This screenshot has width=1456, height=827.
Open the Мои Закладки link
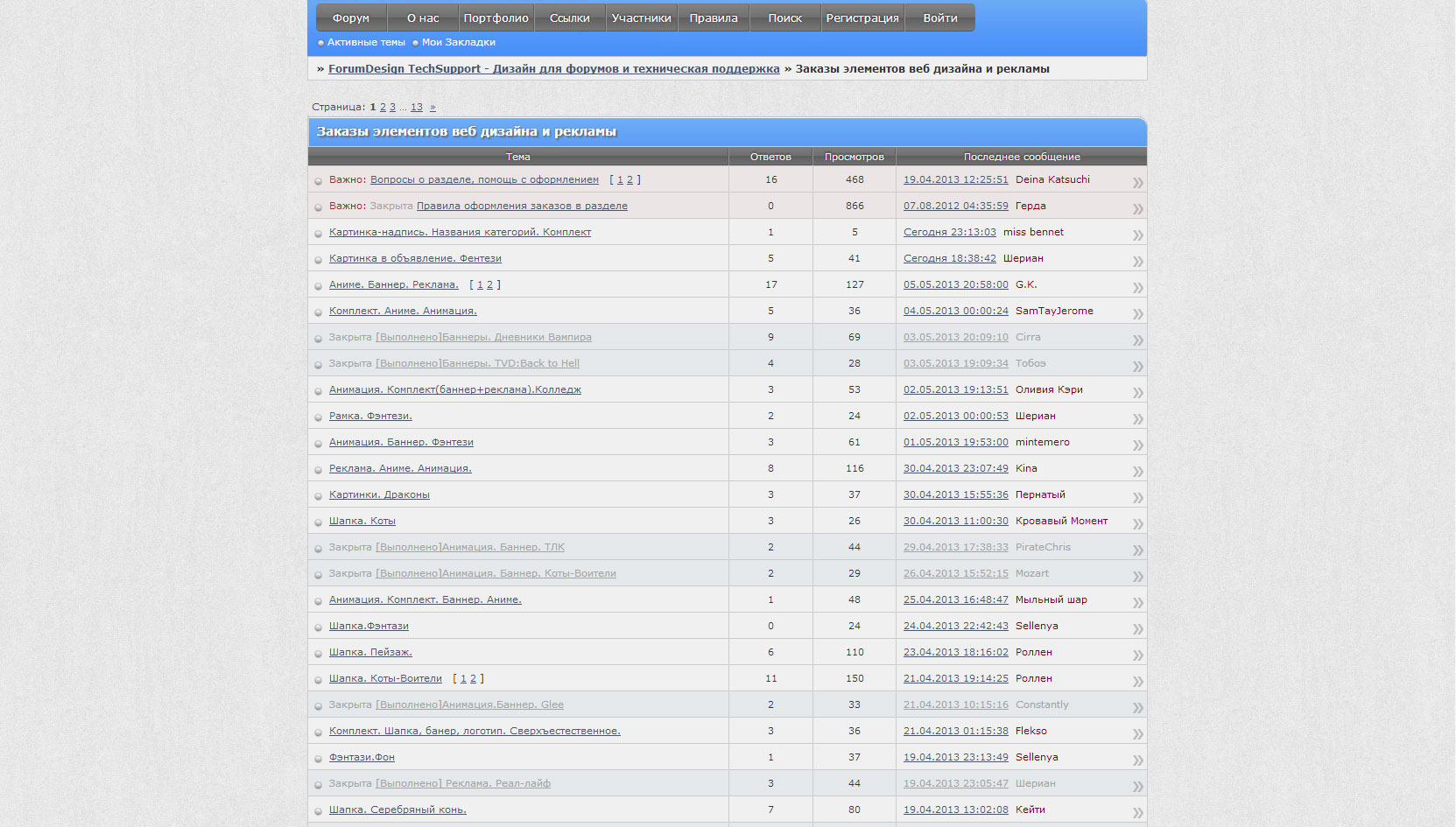tap(458, 42)
